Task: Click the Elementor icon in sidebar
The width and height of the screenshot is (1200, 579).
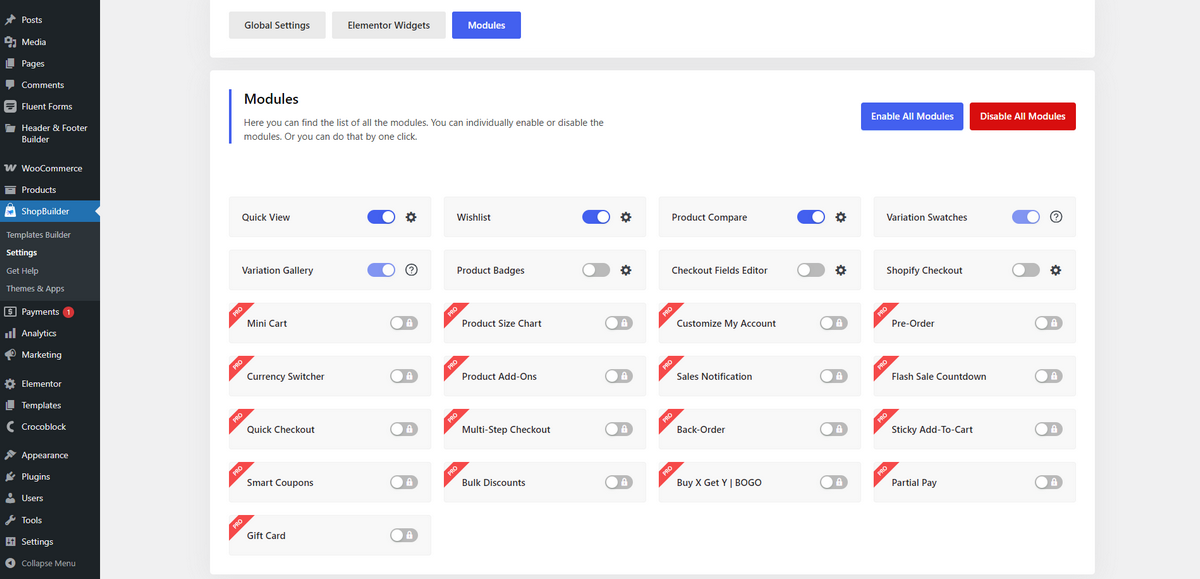Action: 10,384
